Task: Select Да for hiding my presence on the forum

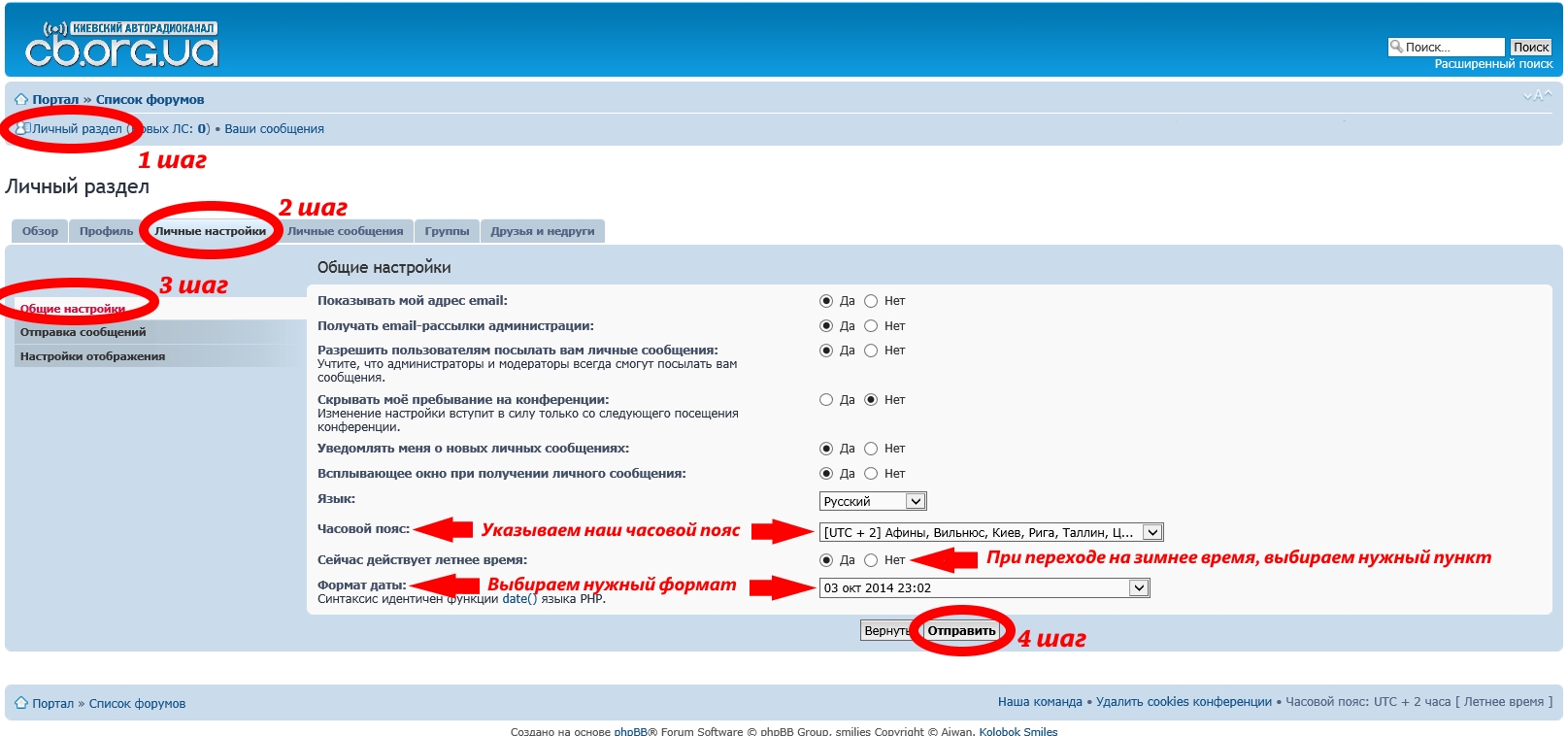Action: click(826, 400)
